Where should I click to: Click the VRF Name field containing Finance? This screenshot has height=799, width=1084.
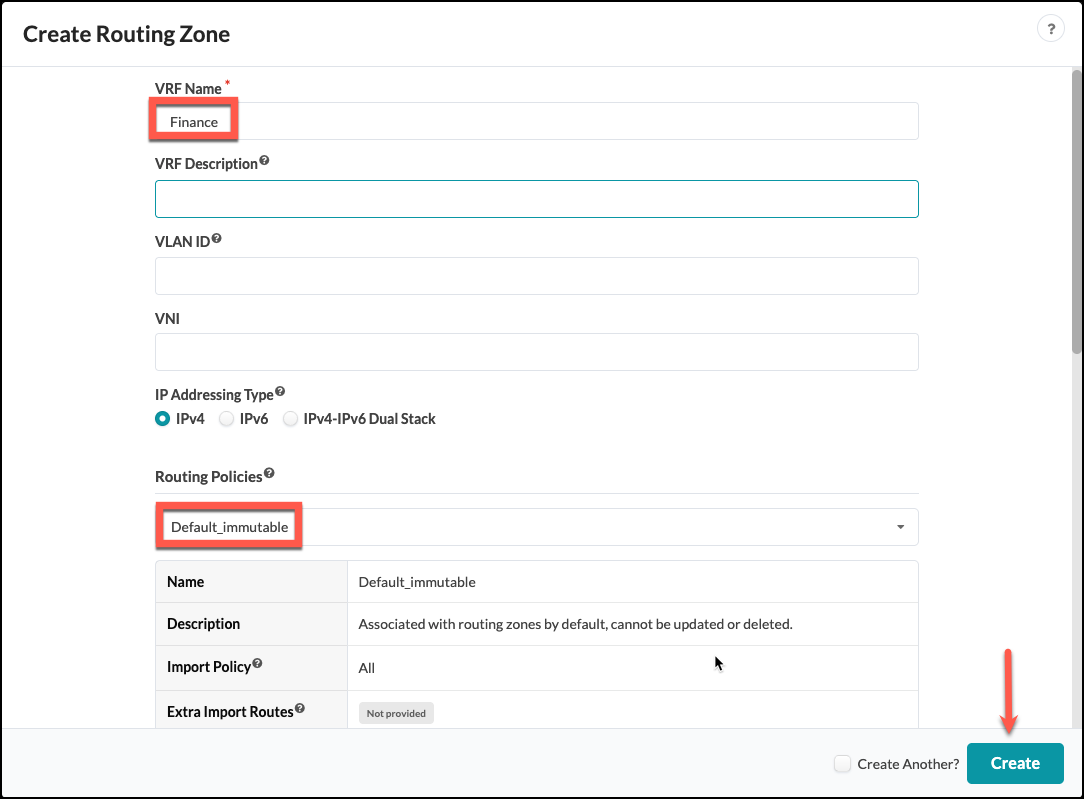[536, 122]
